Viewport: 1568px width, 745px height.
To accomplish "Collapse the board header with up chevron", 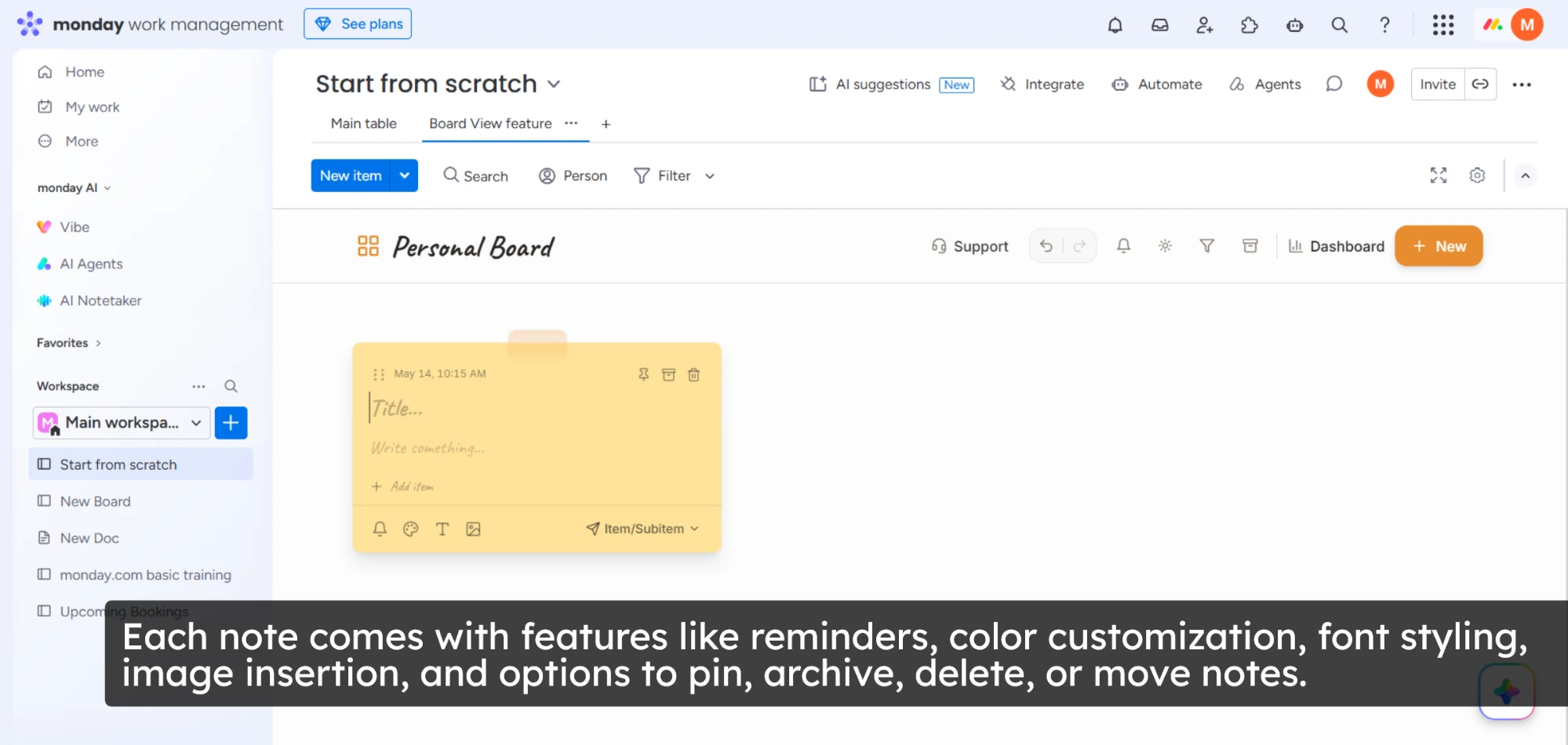I will (x=1526, y=176).
